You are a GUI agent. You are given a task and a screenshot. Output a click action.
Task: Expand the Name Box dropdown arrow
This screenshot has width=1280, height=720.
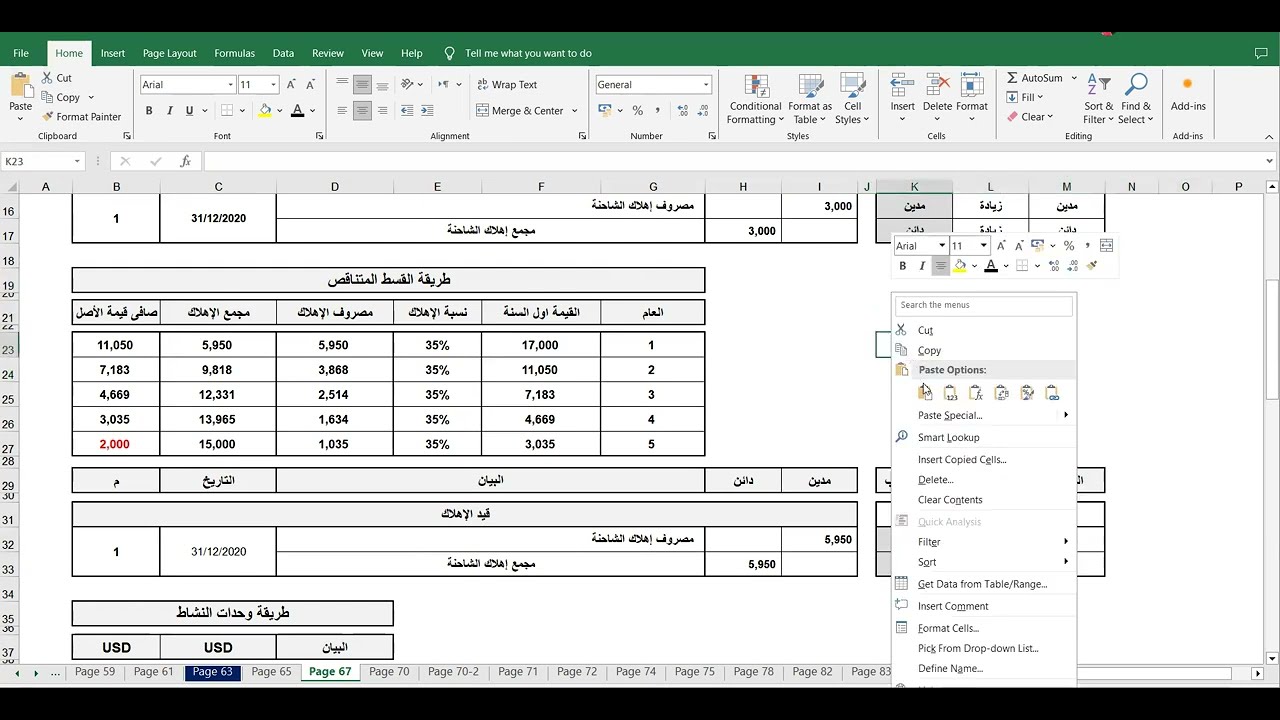77,161
